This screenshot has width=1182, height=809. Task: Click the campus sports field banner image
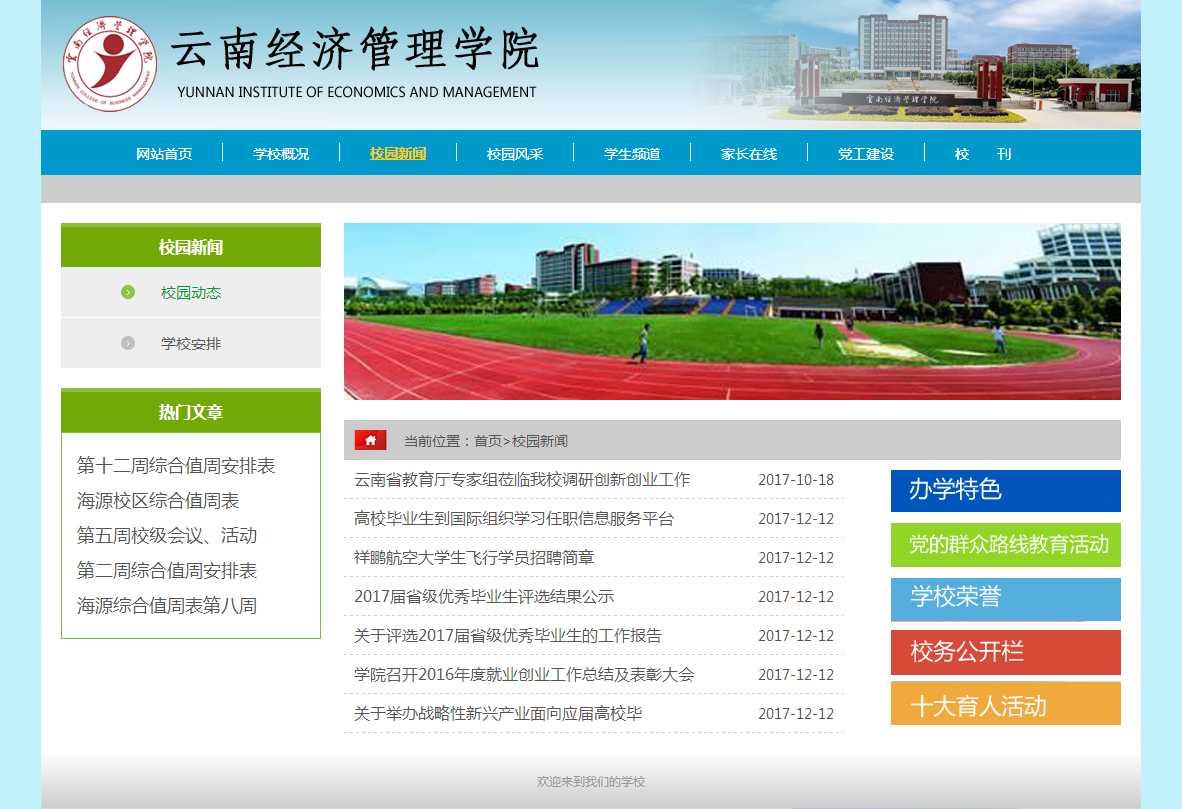coord(732,311)
